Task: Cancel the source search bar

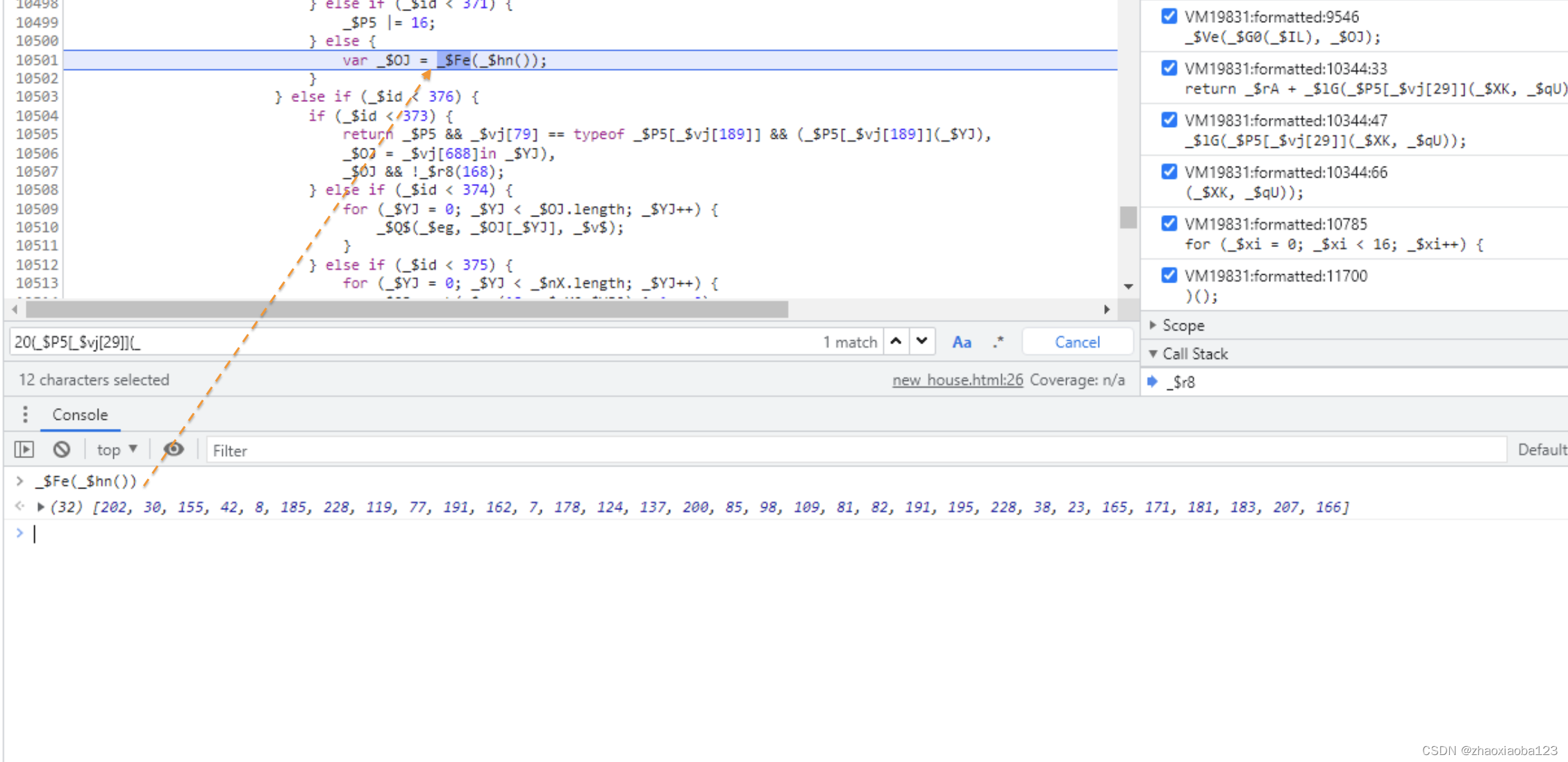Action: click(x=1077, y=342)
